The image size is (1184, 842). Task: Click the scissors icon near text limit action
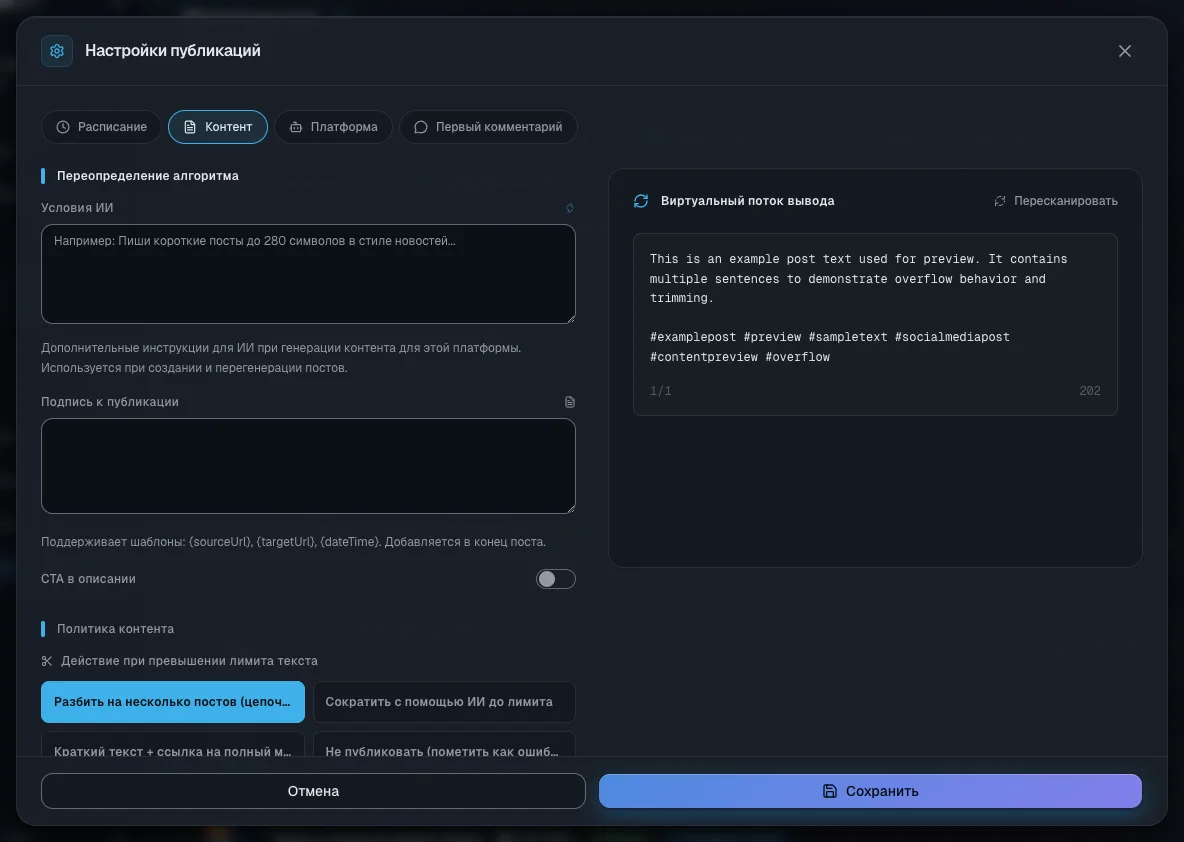(47, 661)
